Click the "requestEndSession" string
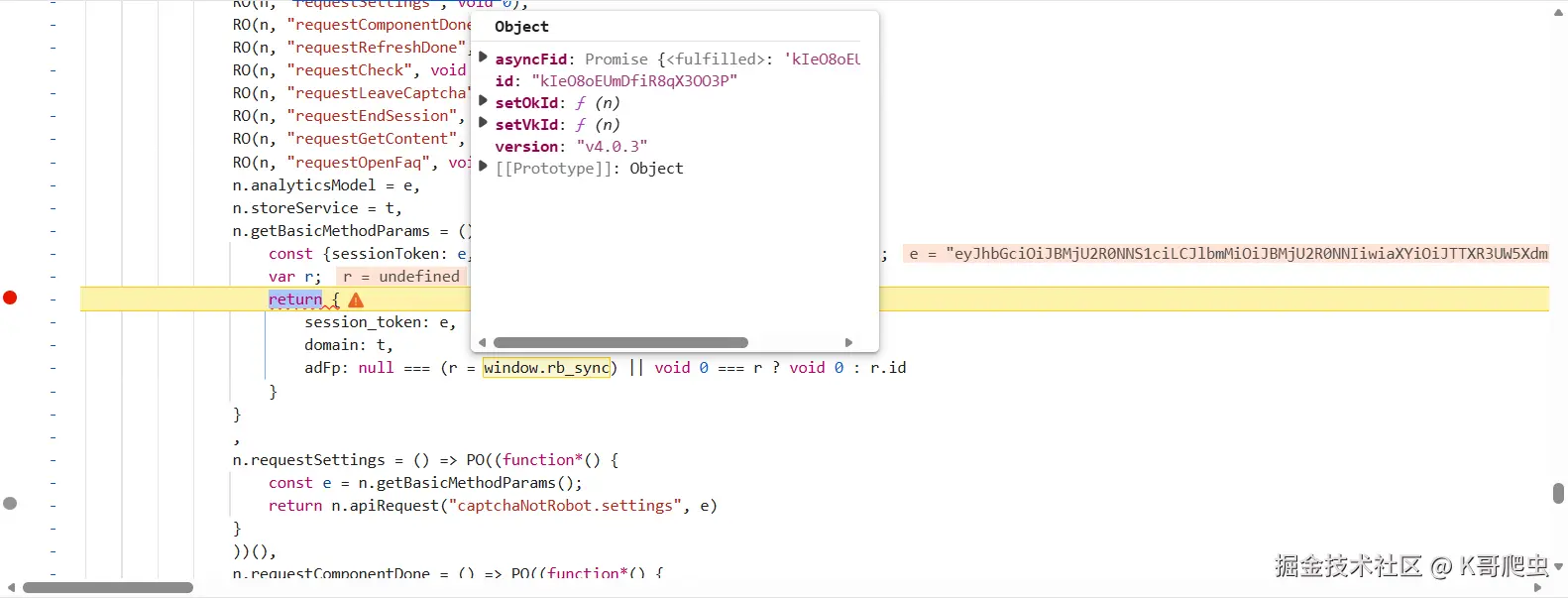 (372, 116)
